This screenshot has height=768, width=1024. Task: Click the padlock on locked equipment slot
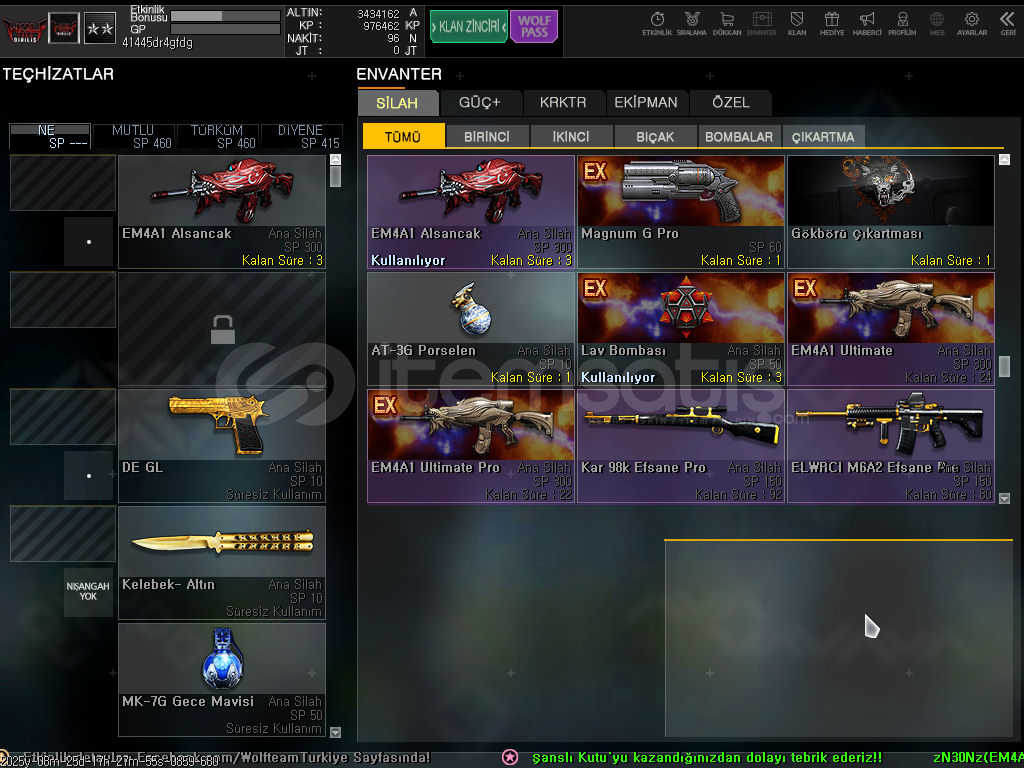[x=223, y=329]
